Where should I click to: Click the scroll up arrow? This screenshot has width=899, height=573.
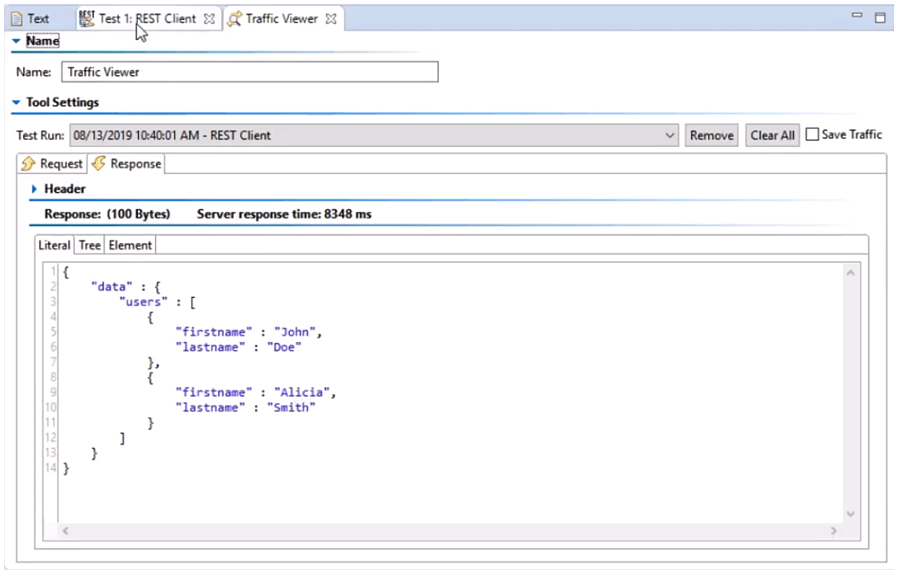pyautogui.click(x=851, y=273)
